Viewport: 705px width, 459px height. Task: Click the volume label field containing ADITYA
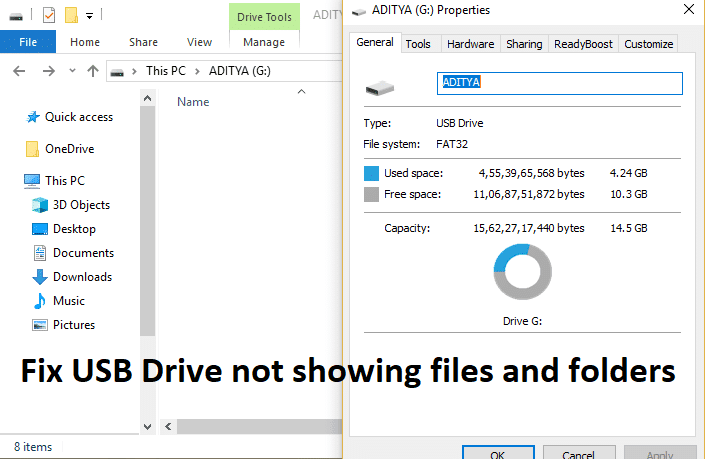coord(560,83)
